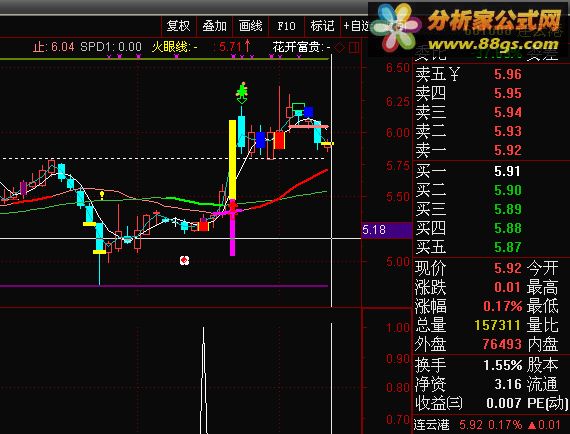This screenshot has width=570, height=434.
Task: Click the 6.00 price axis label
Action: (x=397, y=133)
